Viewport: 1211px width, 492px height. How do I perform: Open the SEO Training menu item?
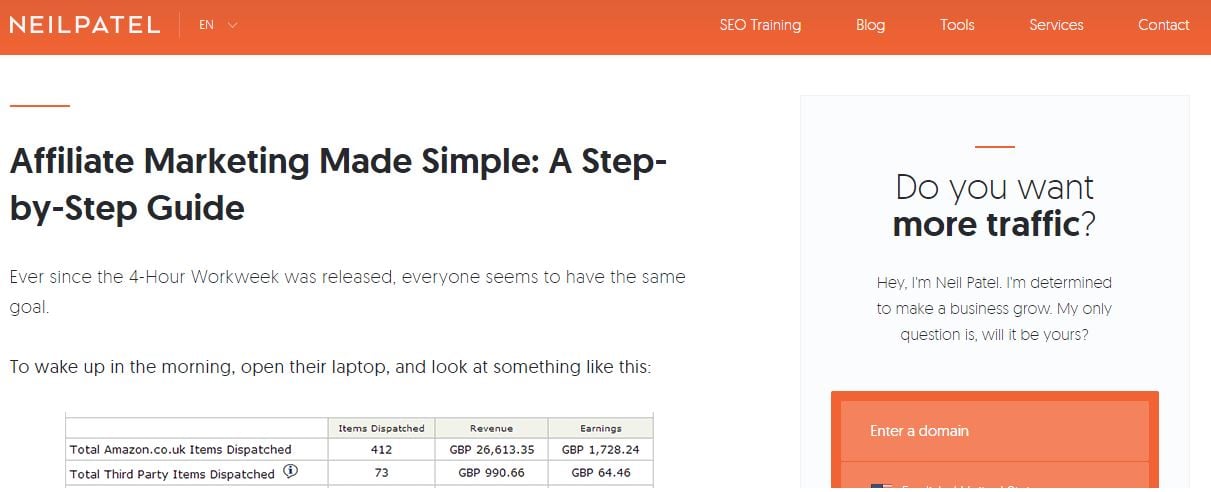(760, 25)
